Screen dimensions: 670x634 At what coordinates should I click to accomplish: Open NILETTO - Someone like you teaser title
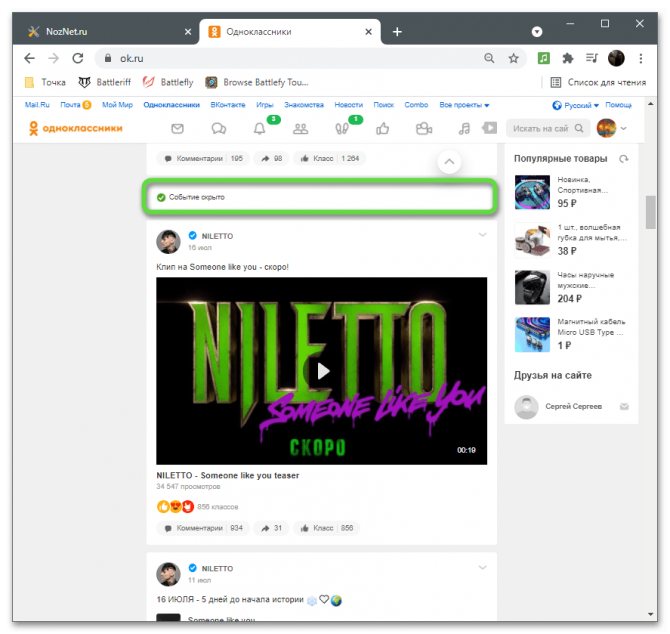[x=228, y=476]
